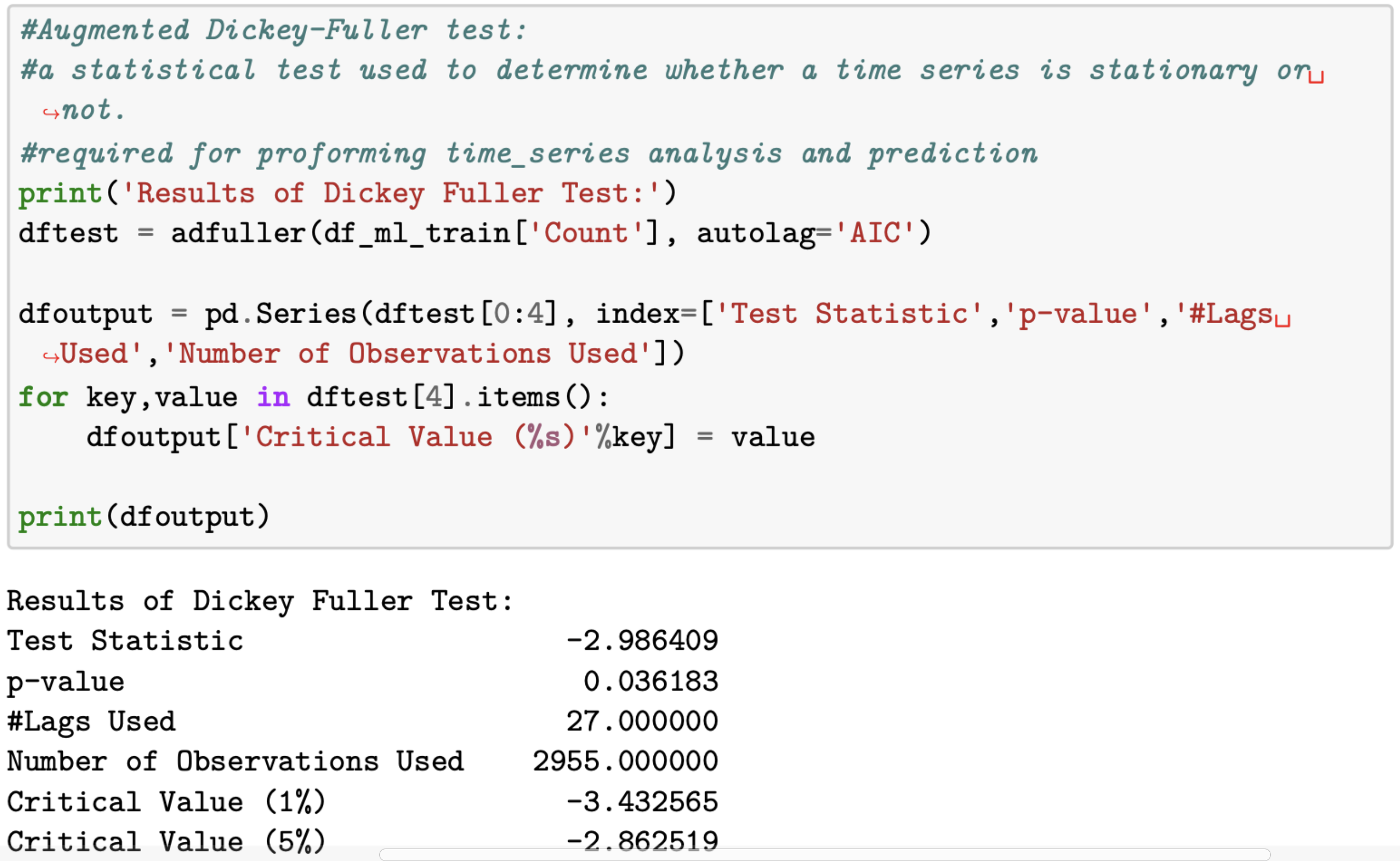Click the 'Results of Dickey Fuller Test:' output heading

(x=260, y=601)
